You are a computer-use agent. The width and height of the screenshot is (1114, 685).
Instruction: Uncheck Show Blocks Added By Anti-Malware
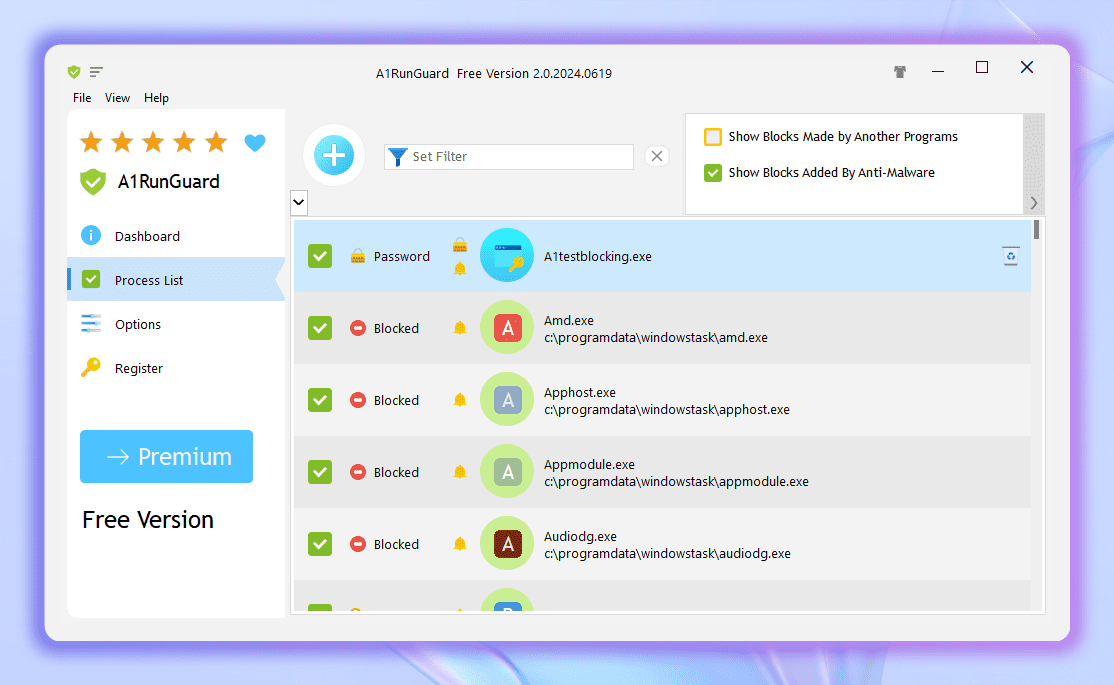713,173
